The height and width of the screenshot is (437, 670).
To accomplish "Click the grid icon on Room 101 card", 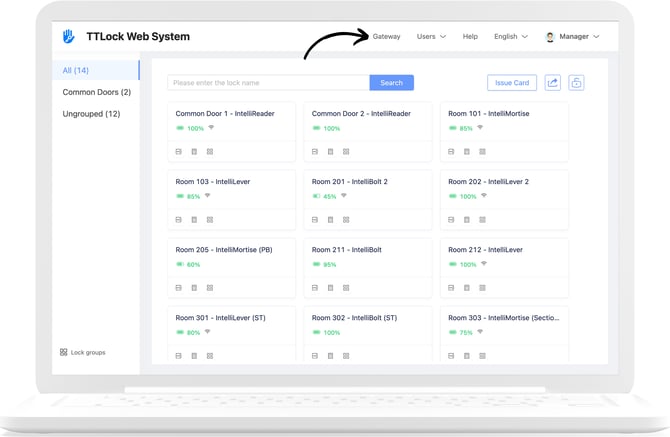I will tap(482, 152).
